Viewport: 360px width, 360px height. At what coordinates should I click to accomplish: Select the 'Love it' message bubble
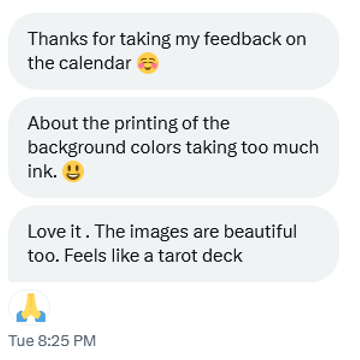174,244
